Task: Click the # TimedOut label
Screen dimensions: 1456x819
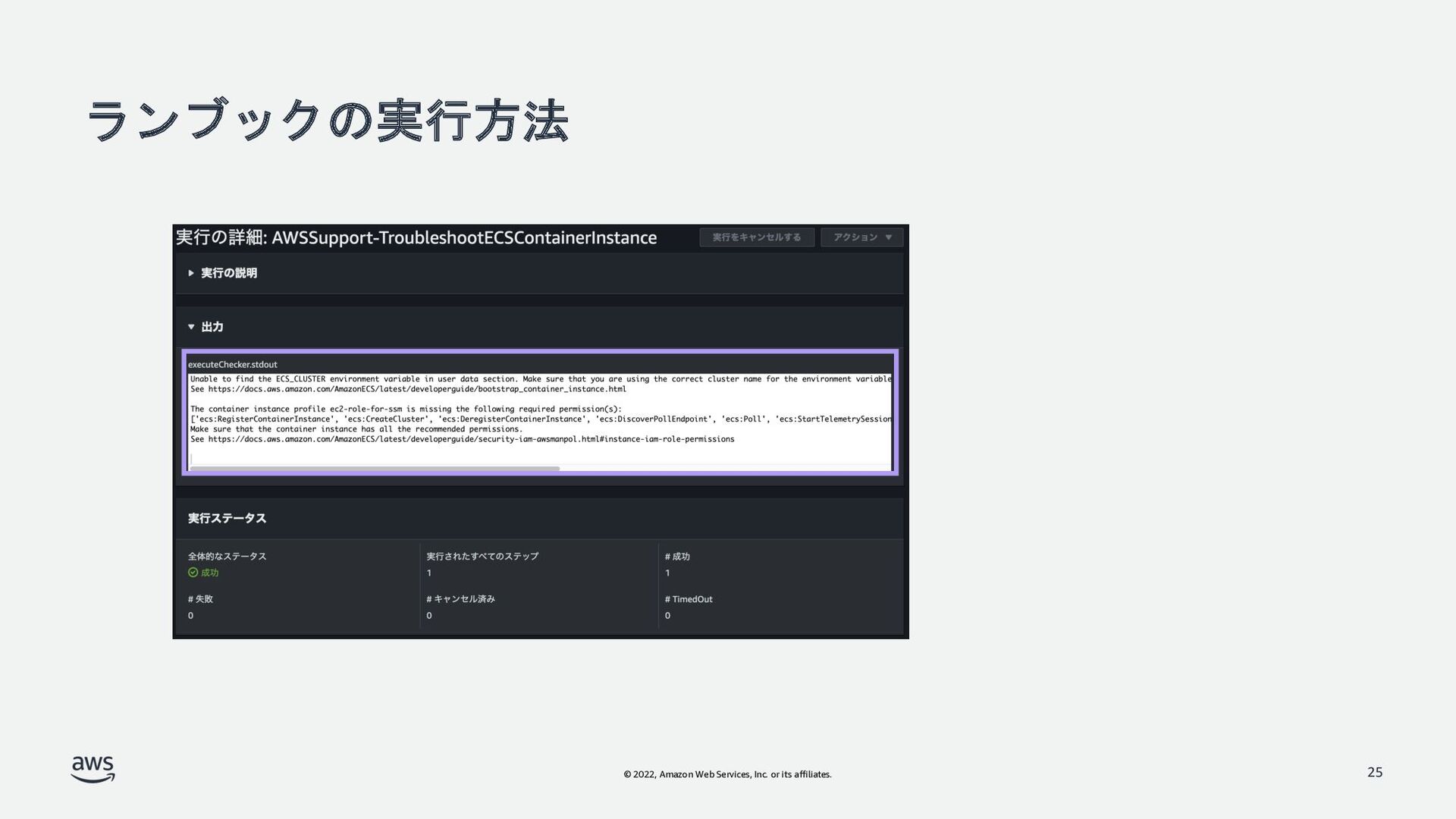Action: tap(689, 599)
